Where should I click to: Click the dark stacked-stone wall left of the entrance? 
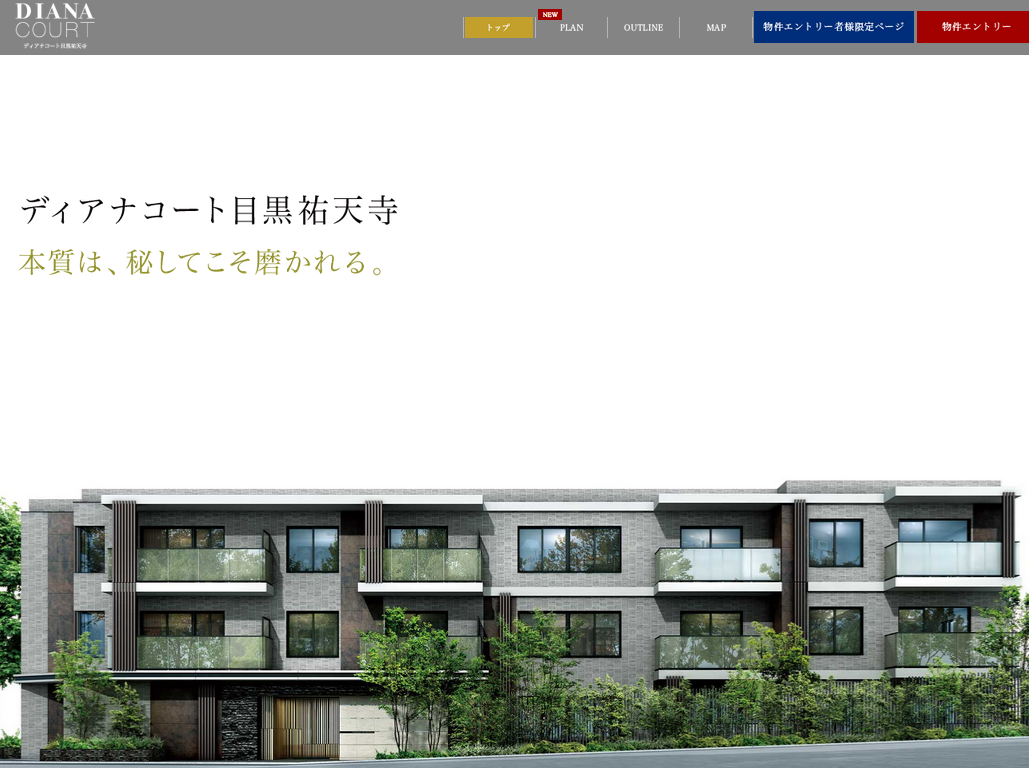[x=239, y=726]
